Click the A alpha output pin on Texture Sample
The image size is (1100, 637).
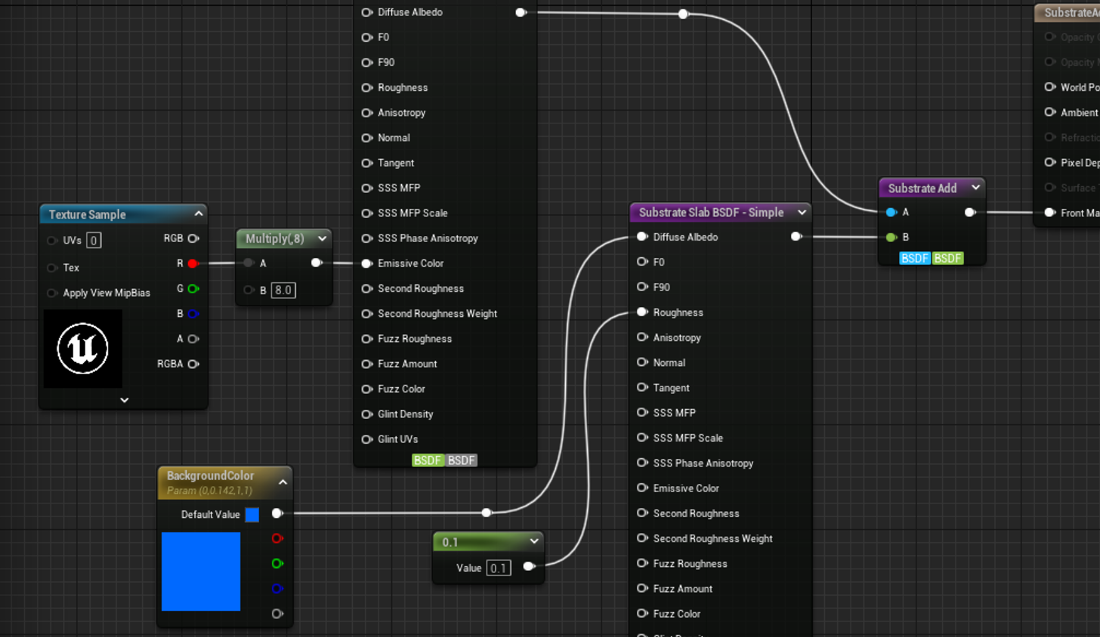[193, 339]
